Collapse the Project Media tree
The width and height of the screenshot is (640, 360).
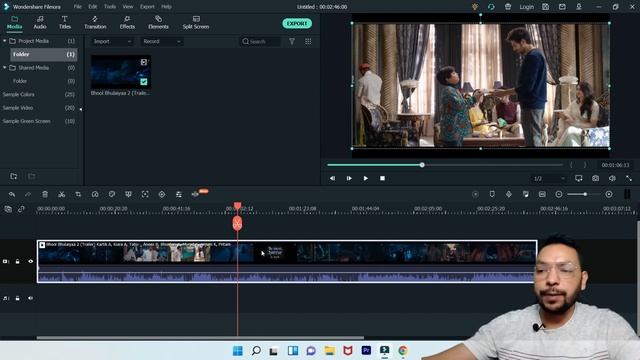tap(4, 41)
